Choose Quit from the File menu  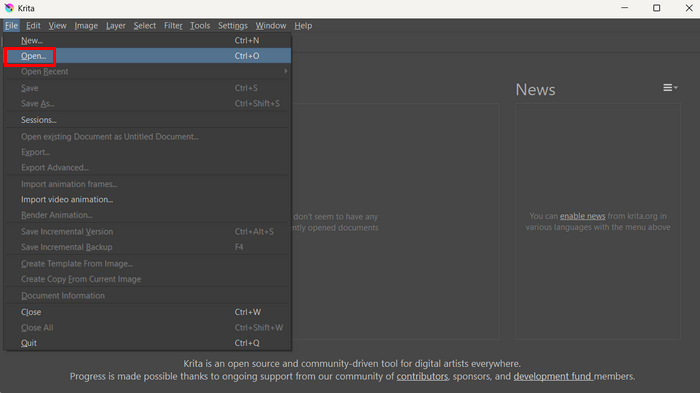pyautogui.click(x=147, y=343)
